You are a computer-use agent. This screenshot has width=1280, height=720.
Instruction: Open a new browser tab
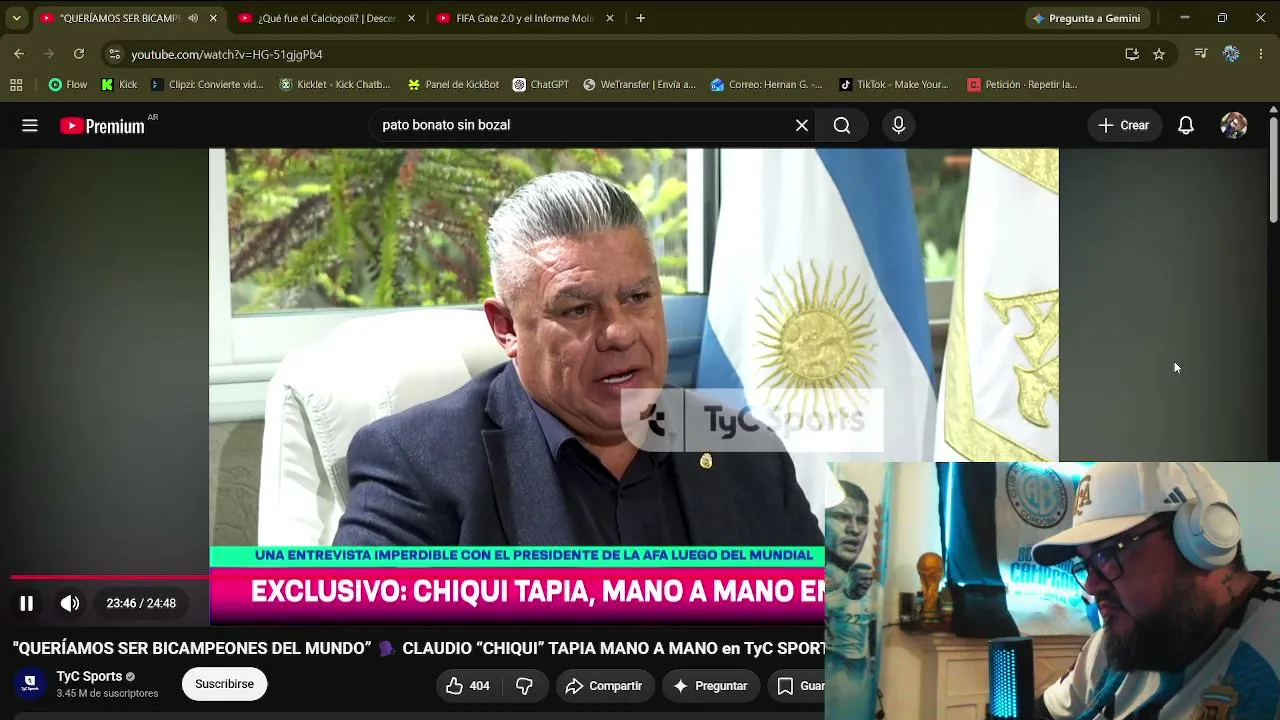tap(640, 18)
